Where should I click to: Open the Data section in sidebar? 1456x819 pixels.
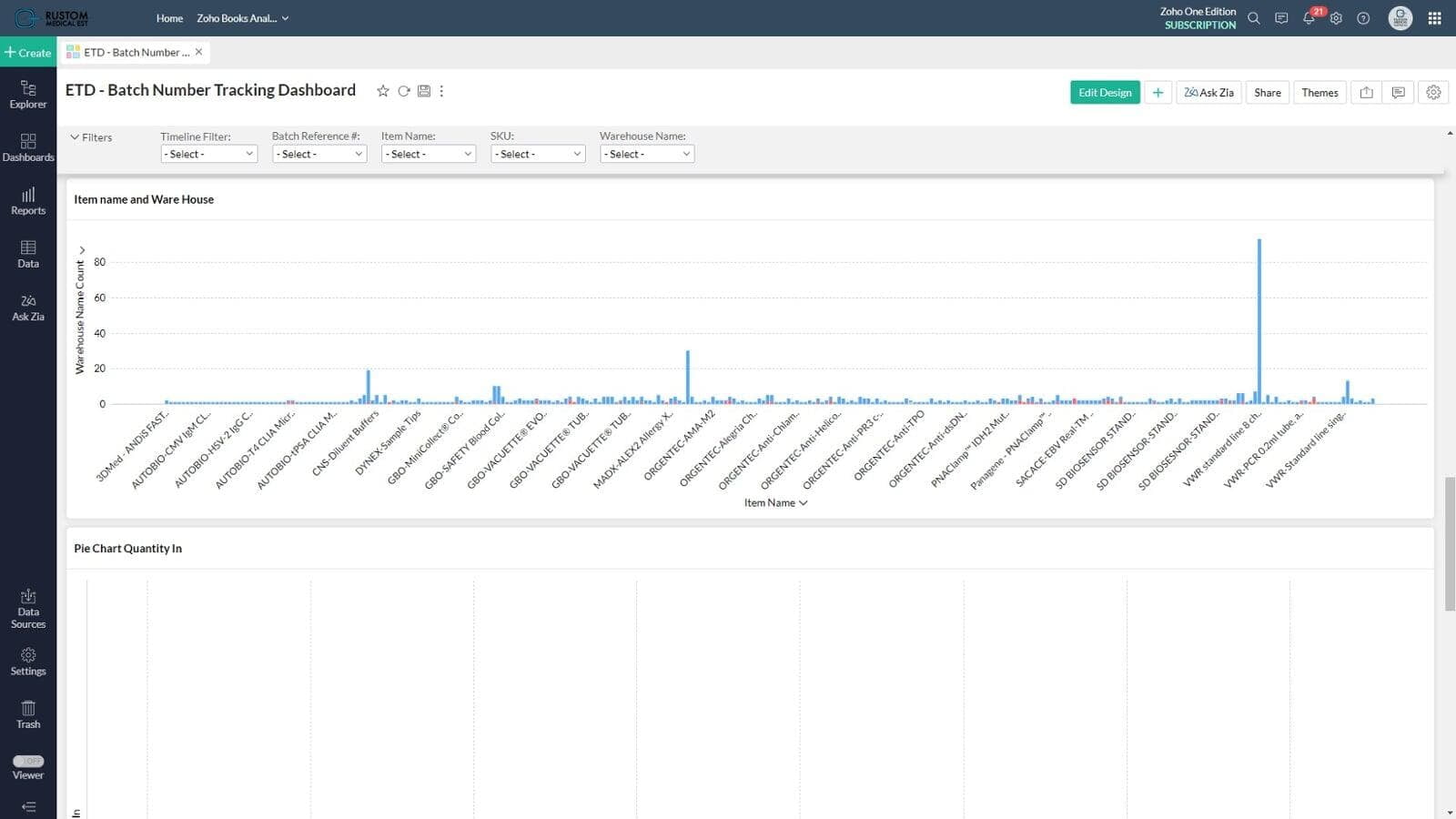point(28,254)
